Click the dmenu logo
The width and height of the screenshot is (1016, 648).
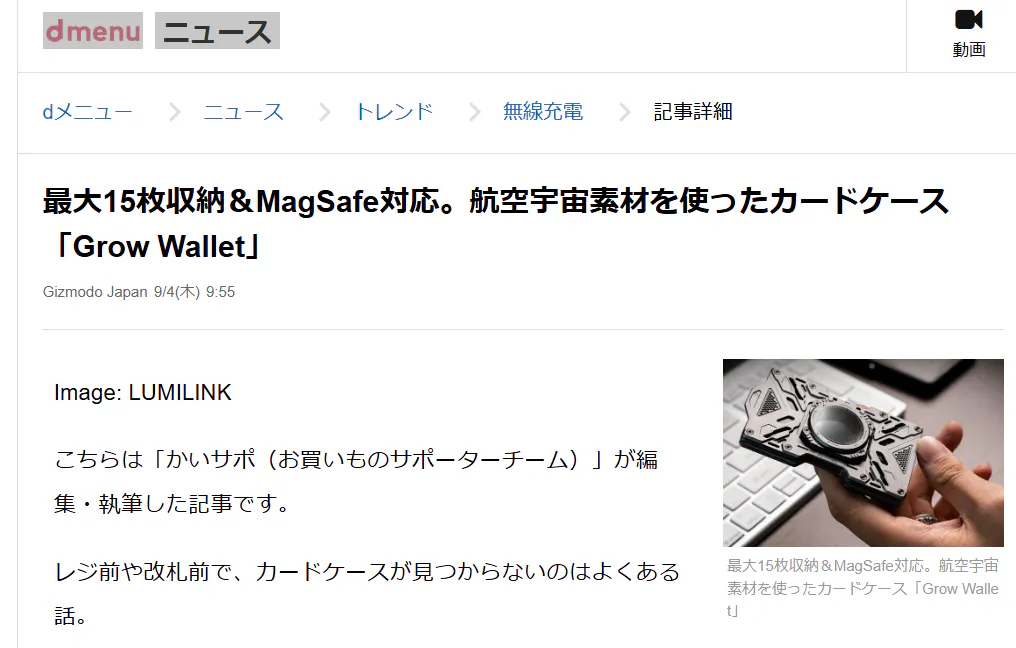(x=93, y=30)
